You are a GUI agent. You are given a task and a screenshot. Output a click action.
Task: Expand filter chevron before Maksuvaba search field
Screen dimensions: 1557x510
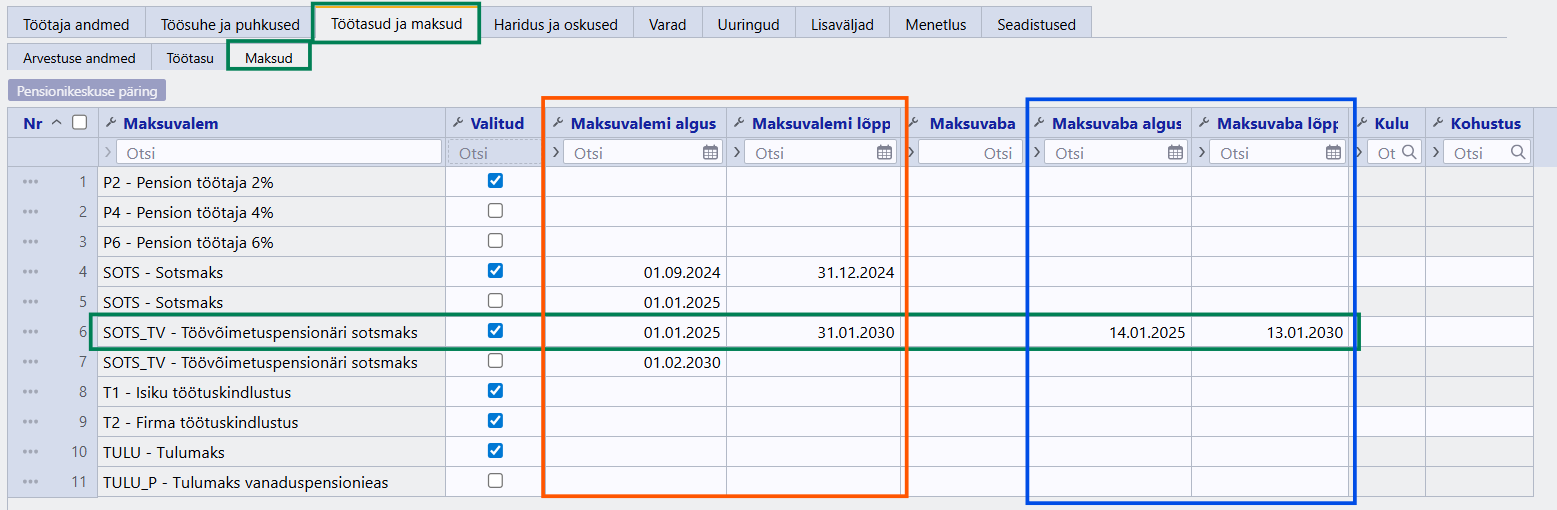point(912,153)
